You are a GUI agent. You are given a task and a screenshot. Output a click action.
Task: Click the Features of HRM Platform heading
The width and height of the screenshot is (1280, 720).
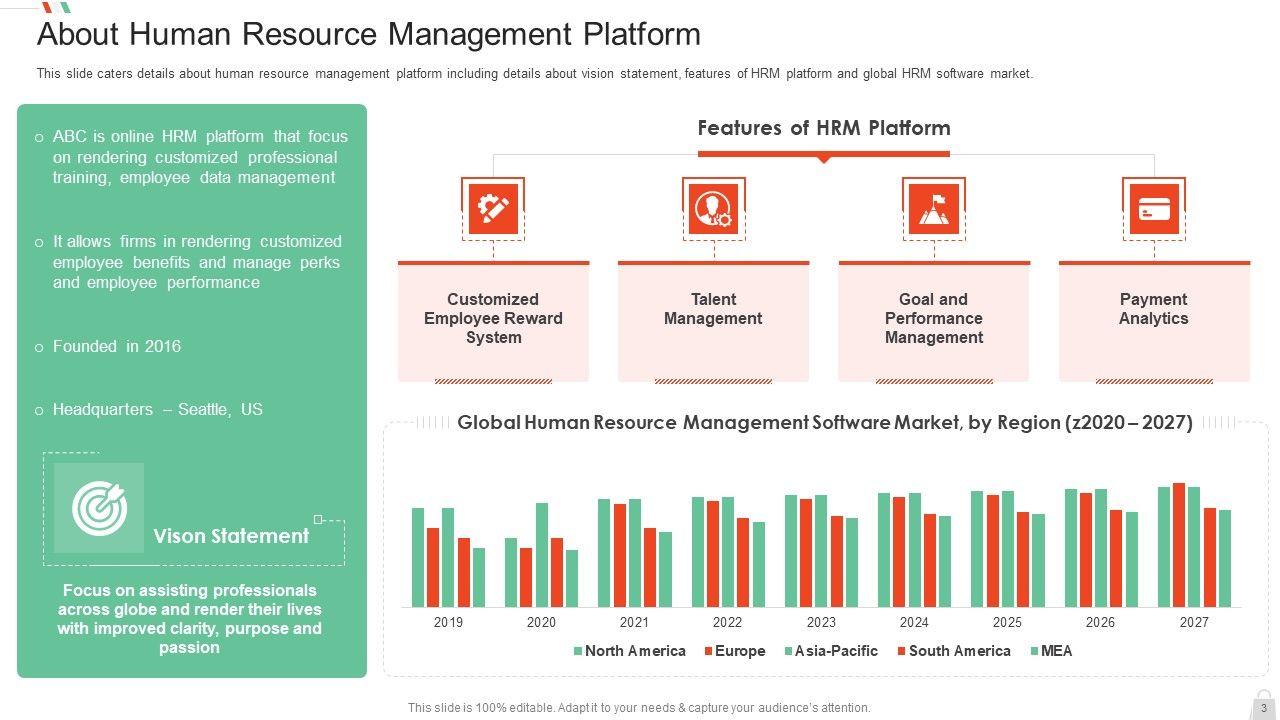pyautogui.click(x=824, y=128)
